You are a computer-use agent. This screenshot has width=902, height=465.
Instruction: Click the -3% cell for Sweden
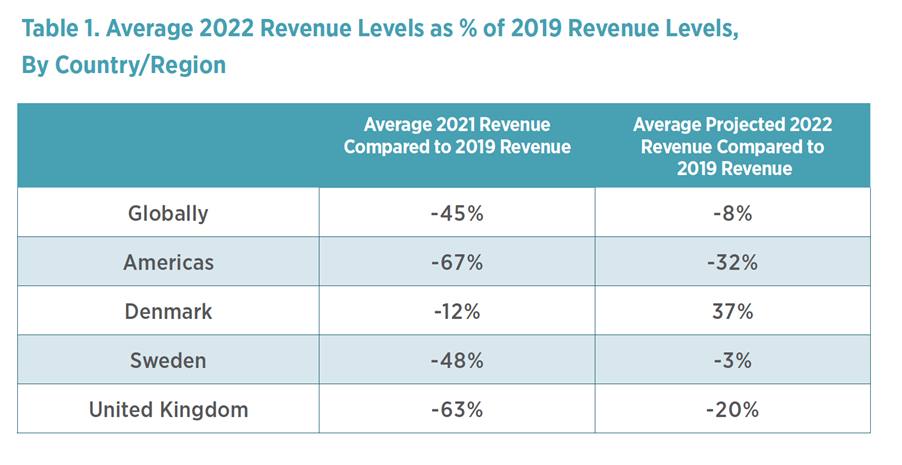(733, 361)
